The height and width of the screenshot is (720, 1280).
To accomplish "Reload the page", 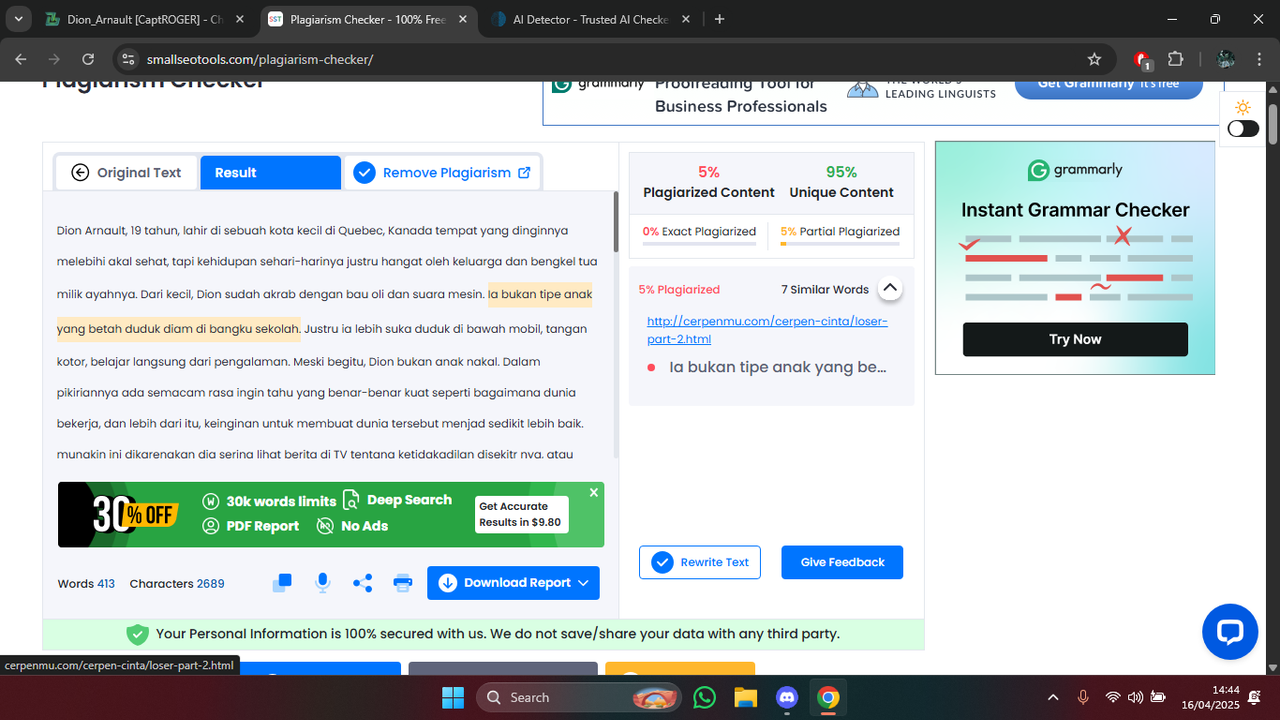I will point(88,59).
